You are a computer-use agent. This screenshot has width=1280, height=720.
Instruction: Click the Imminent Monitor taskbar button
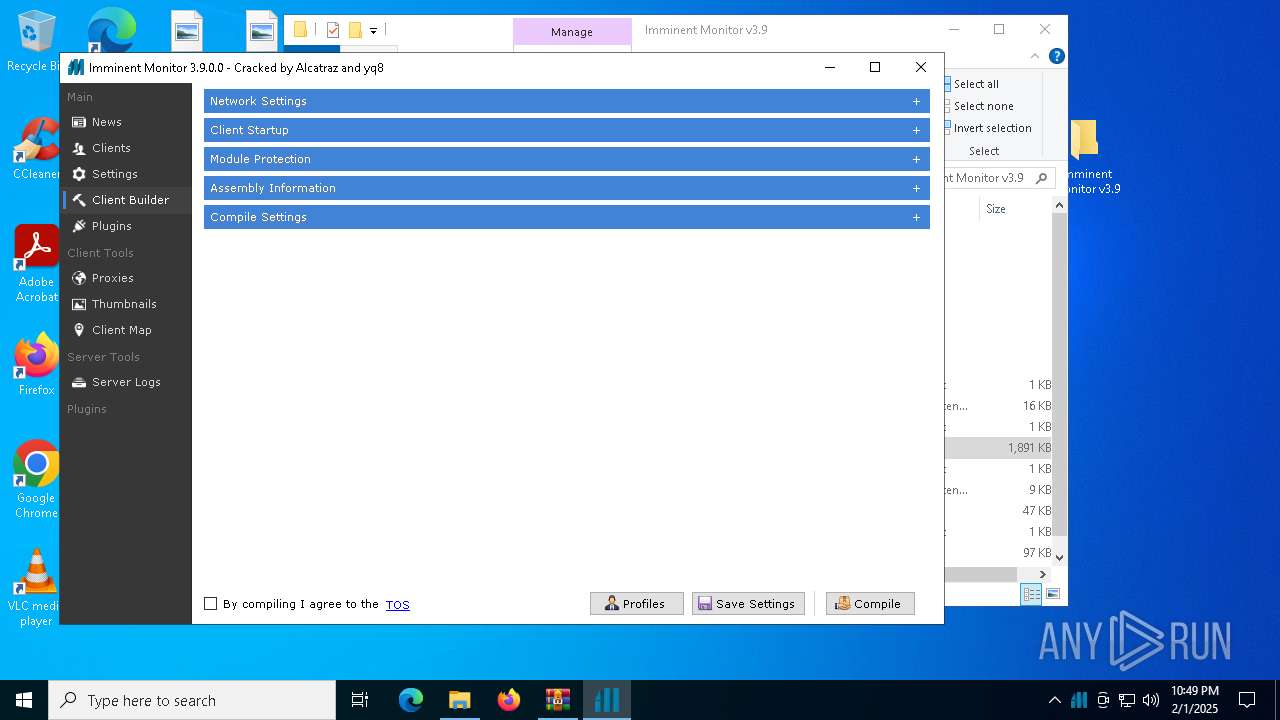coord(606,700)
